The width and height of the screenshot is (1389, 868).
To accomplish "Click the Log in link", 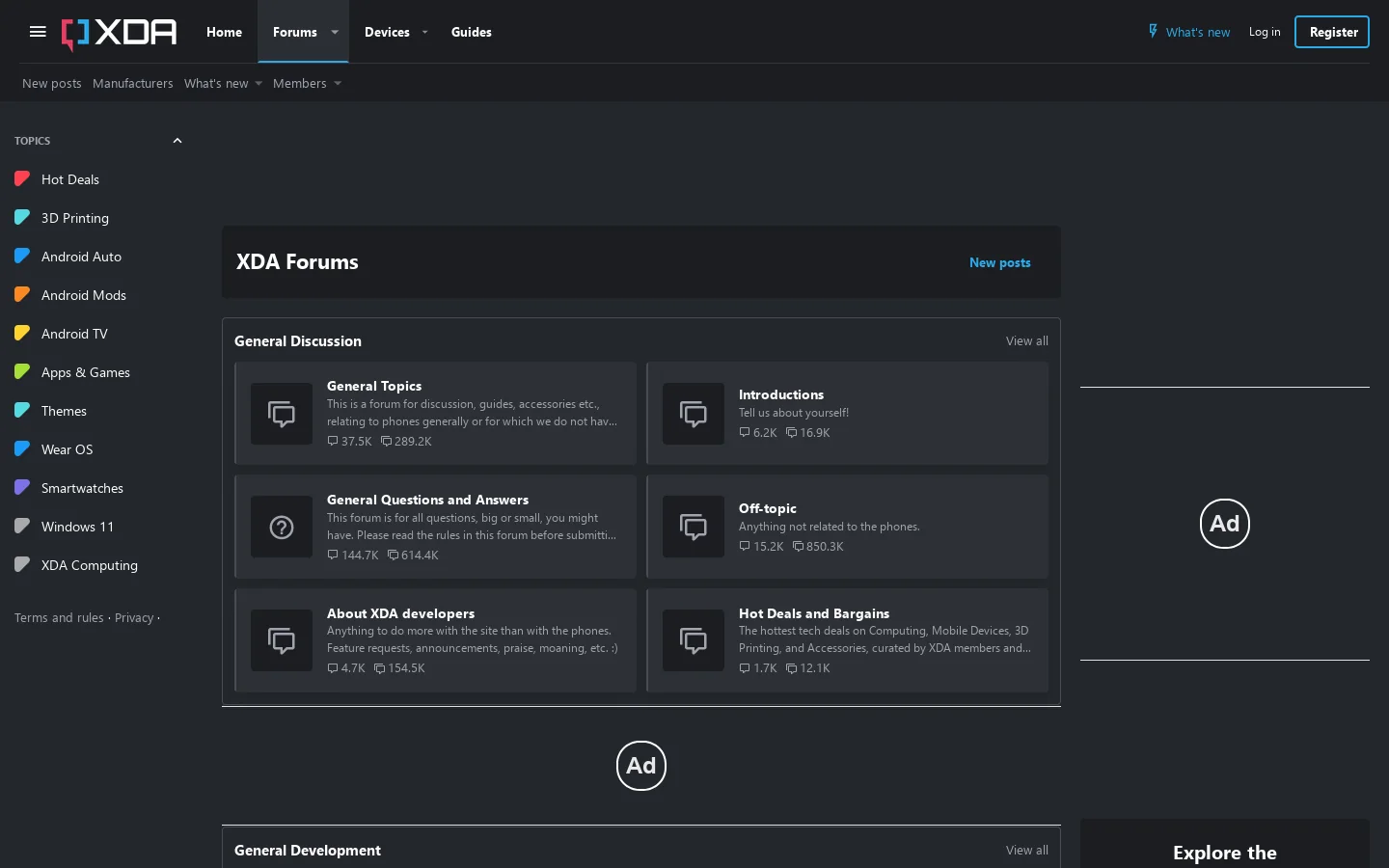I will tap(1265, 32).
